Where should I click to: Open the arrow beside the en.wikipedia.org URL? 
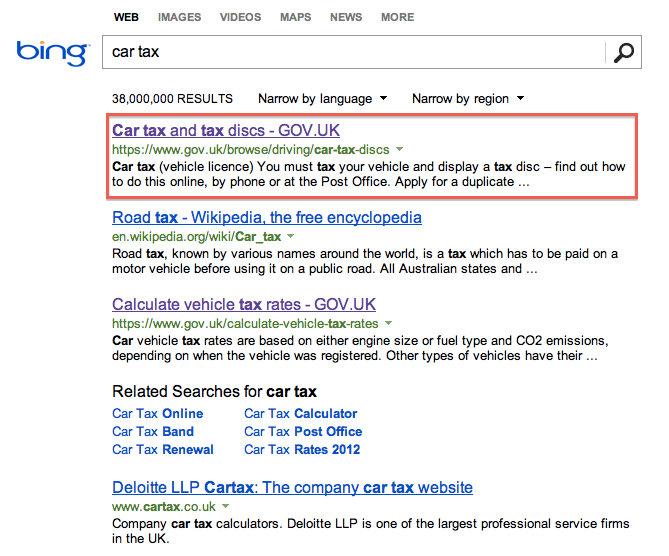pos(291,236)
